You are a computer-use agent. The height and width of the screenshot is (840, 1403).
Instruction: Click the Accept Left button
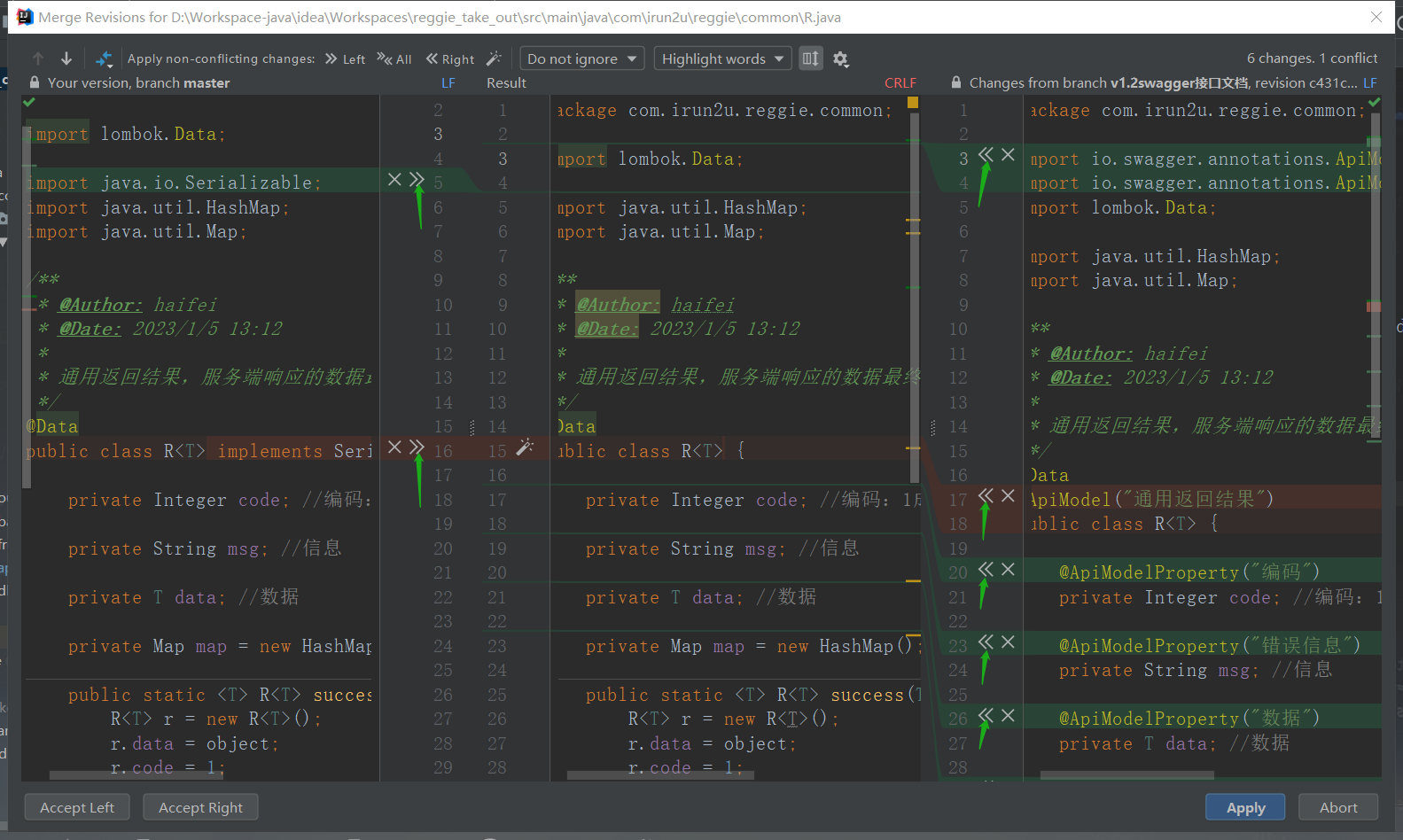click(x=77, y=807)
